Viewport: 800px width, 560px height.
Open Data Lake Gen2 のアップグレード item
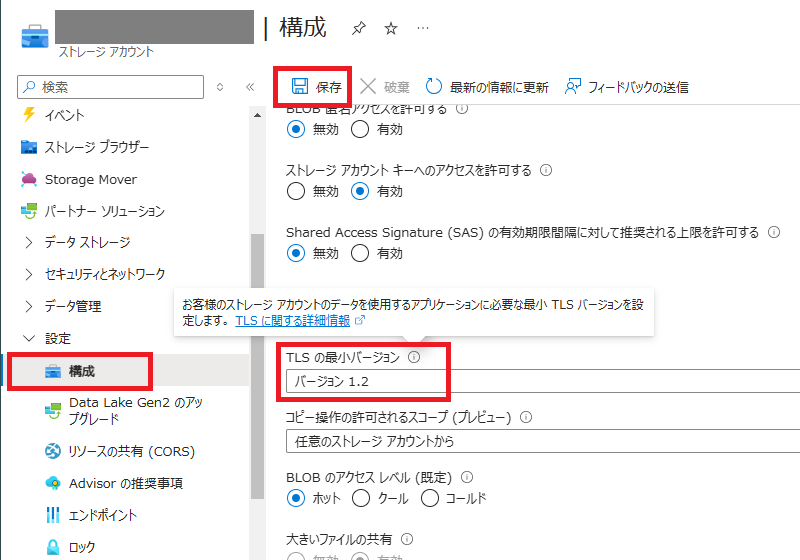[136, 411]
